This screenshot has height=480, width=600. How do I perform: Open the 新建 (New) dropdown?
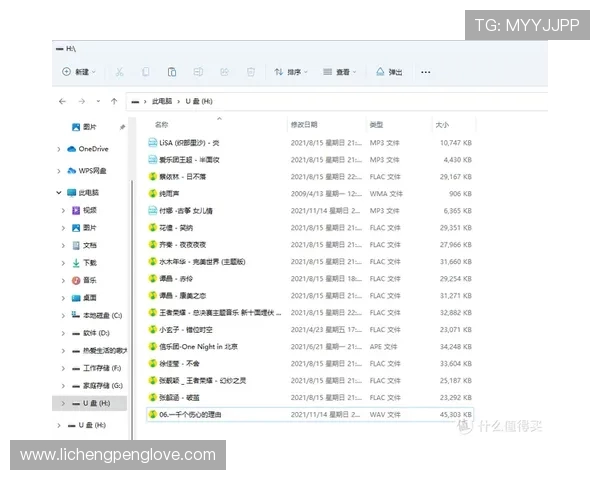pos(80,72)
